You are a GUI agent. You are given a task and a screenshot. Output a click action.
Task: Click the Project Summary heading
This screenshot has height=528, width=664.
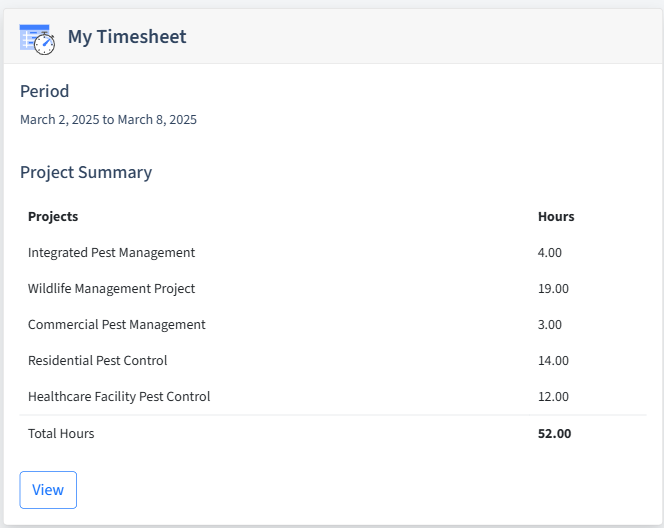(x=86, y=173)
